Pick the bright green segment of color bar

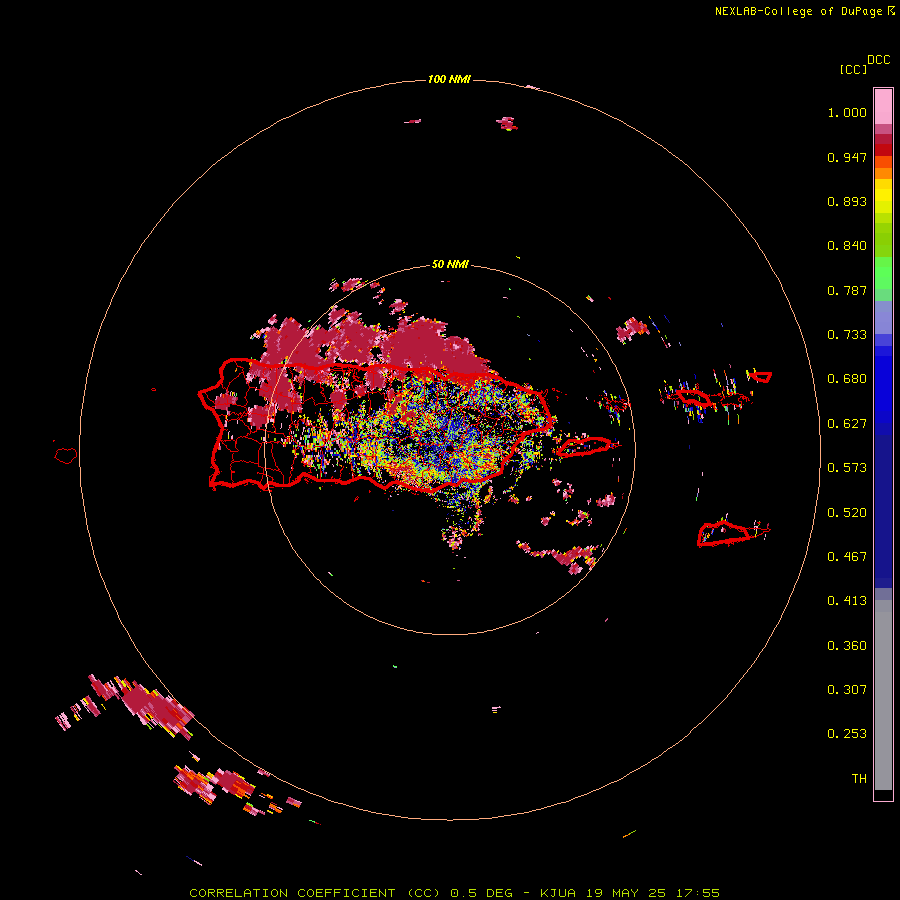pos(883,273)
